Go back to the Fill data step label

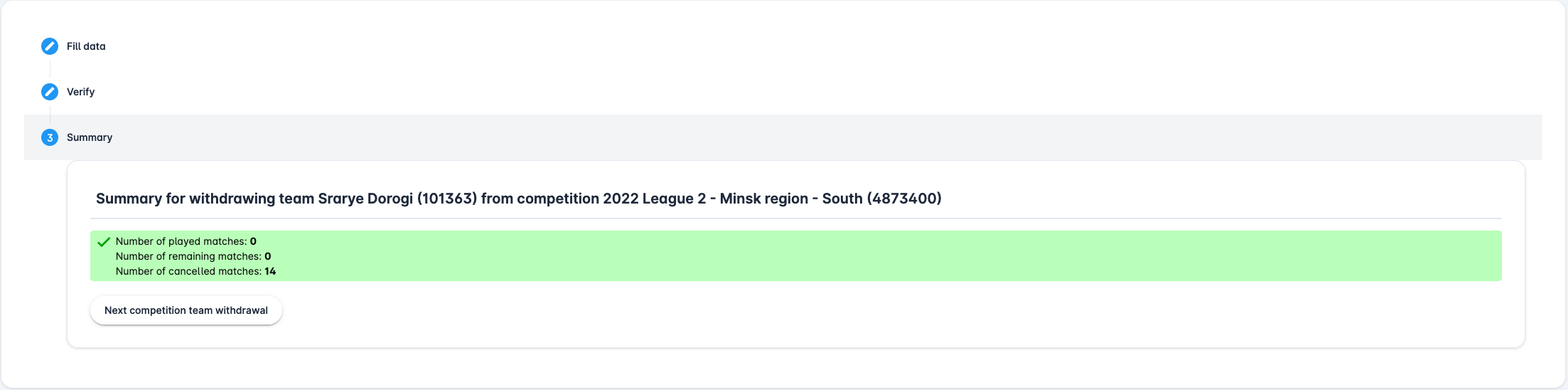click(86, 46)
